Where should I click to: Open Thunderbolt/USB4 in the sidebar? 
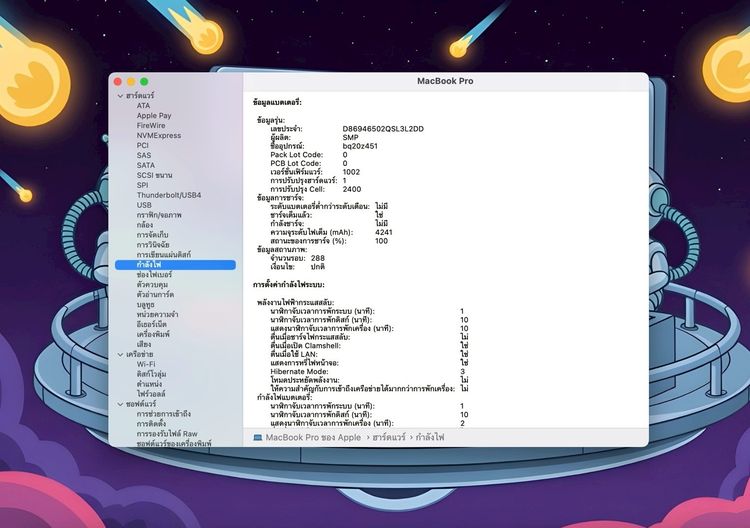tap(169, 195)
